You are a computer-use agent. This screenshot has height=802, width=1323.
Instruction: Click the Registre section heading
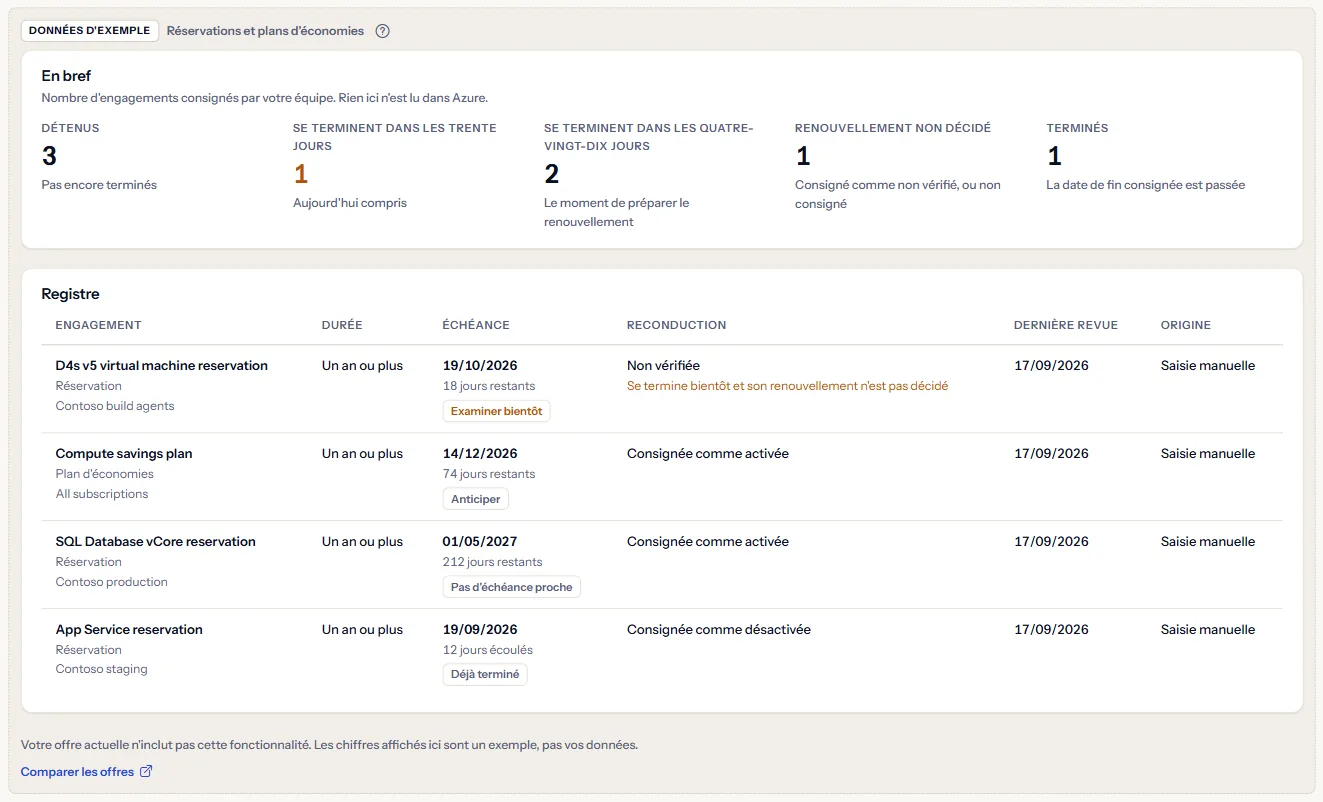tap(71, 294)
